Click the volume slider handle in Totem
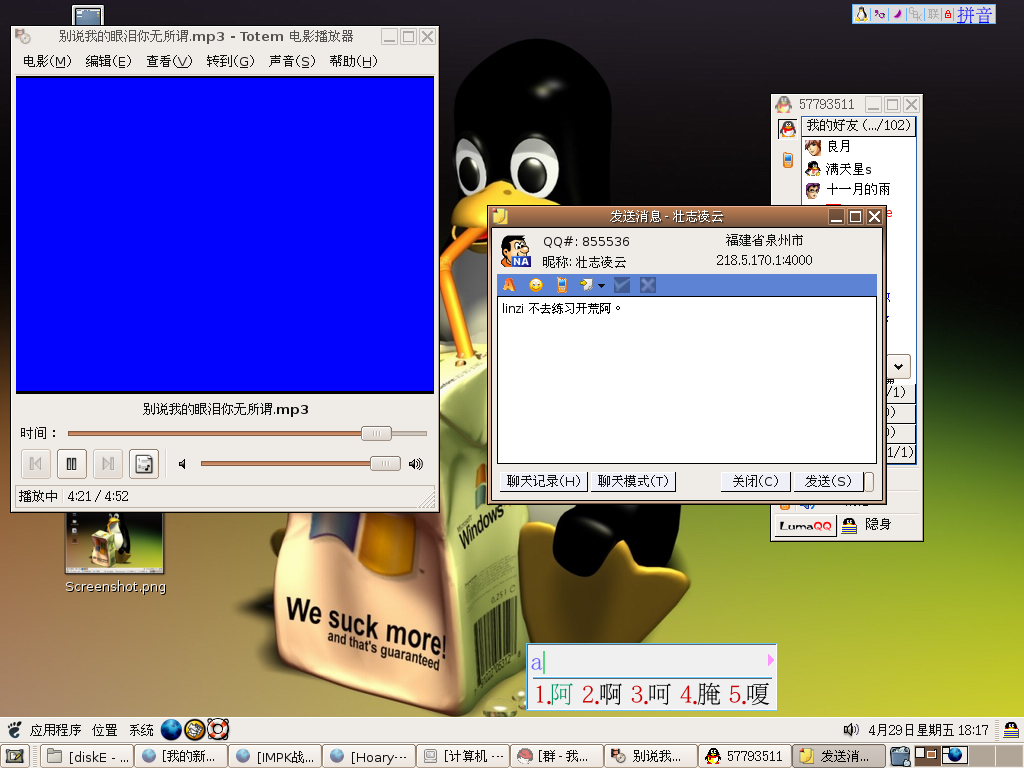The height and width of the screenshot is (768, 1024). point(385,463)
